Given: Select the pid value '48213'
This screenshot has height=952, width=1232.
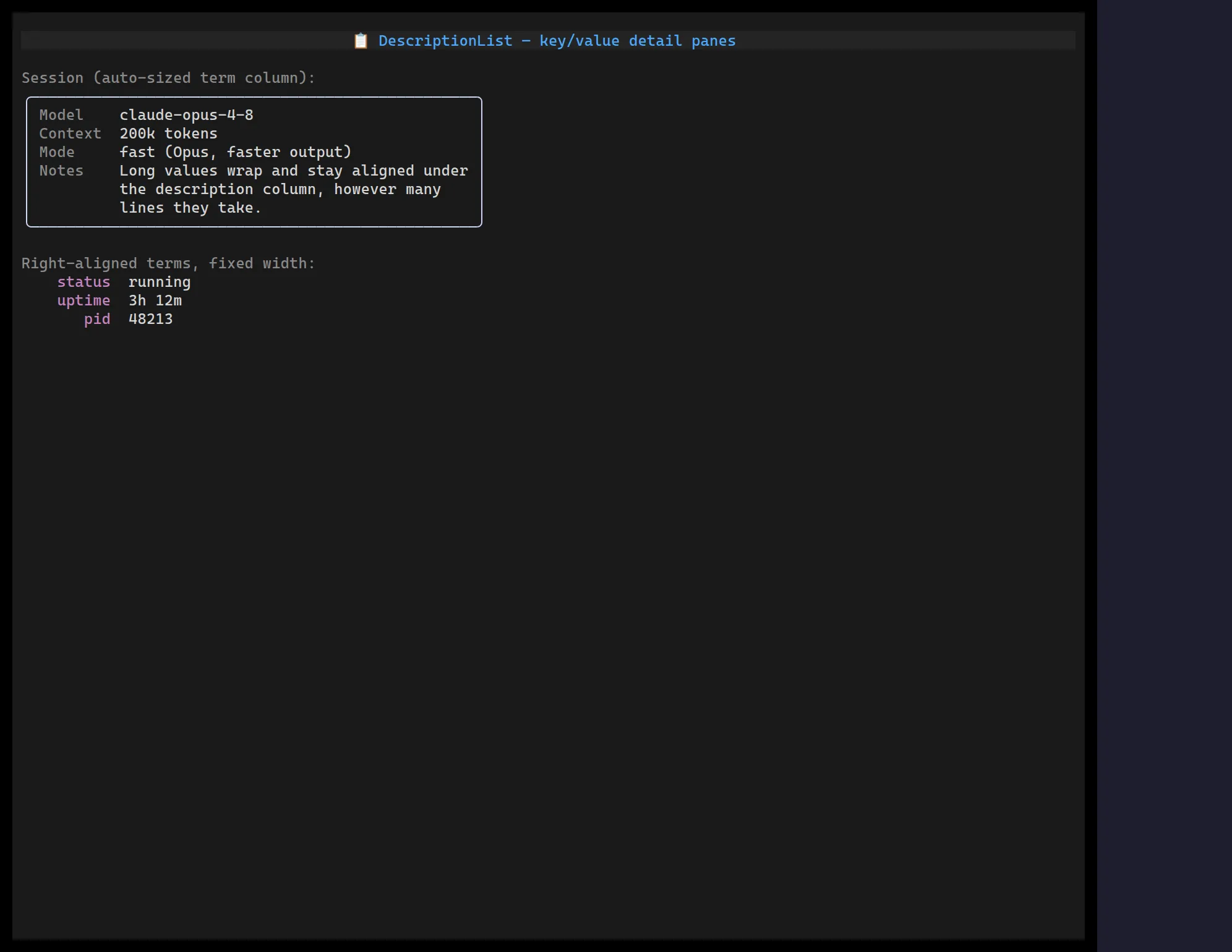Looking at the screenshot, I should (x=151, y=319).
